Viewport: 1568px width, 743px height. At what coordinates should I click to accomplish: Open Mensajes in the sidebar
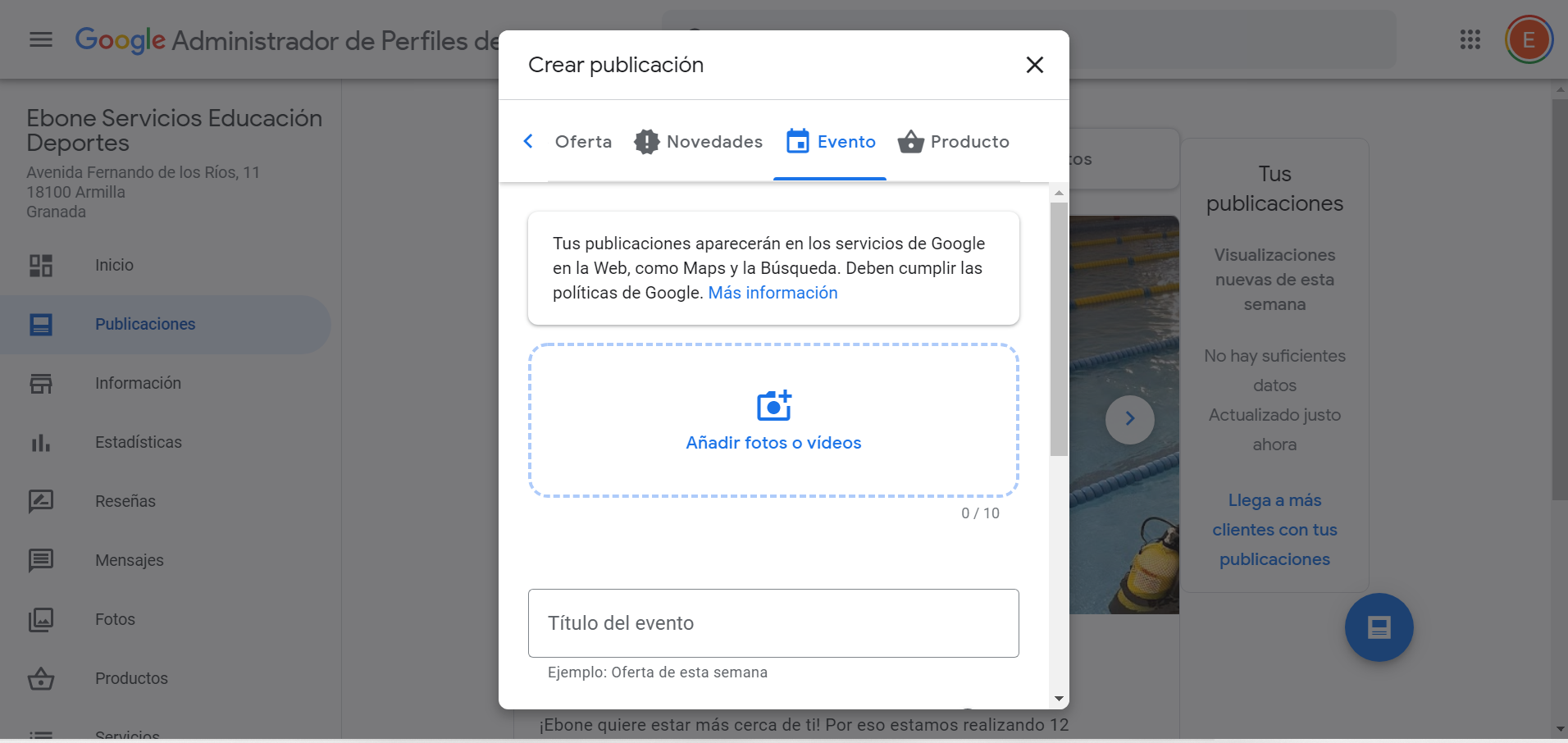click(129, 560)
